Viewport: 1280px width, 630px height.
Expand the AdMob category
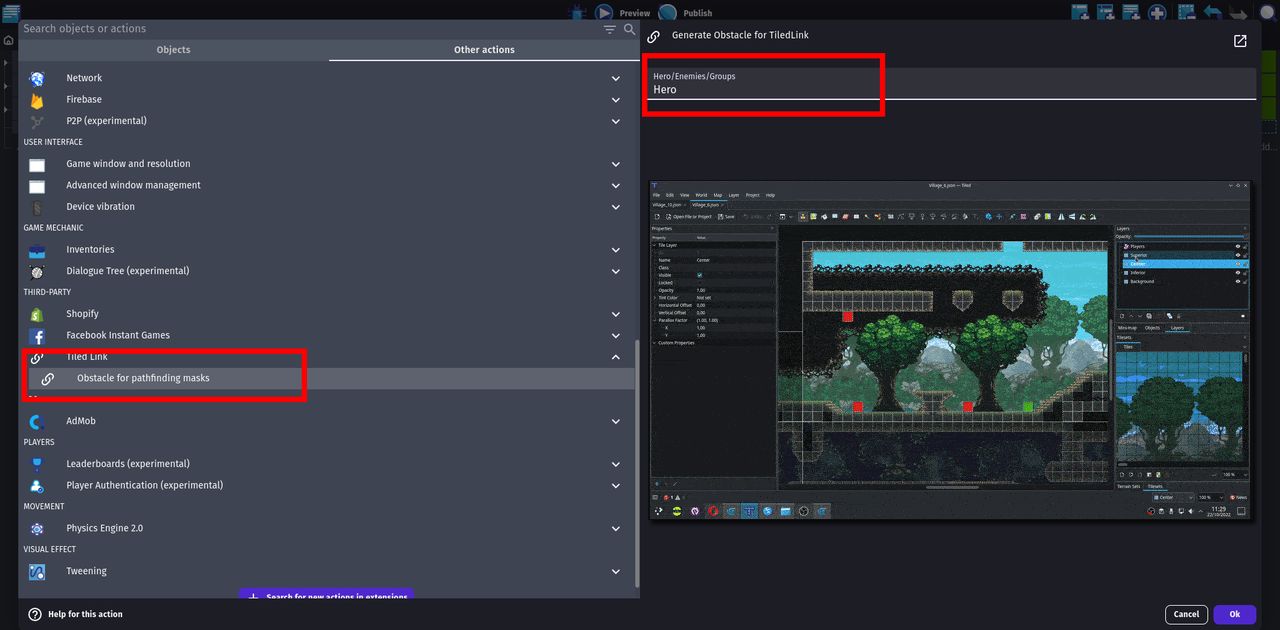coord(616,422)
